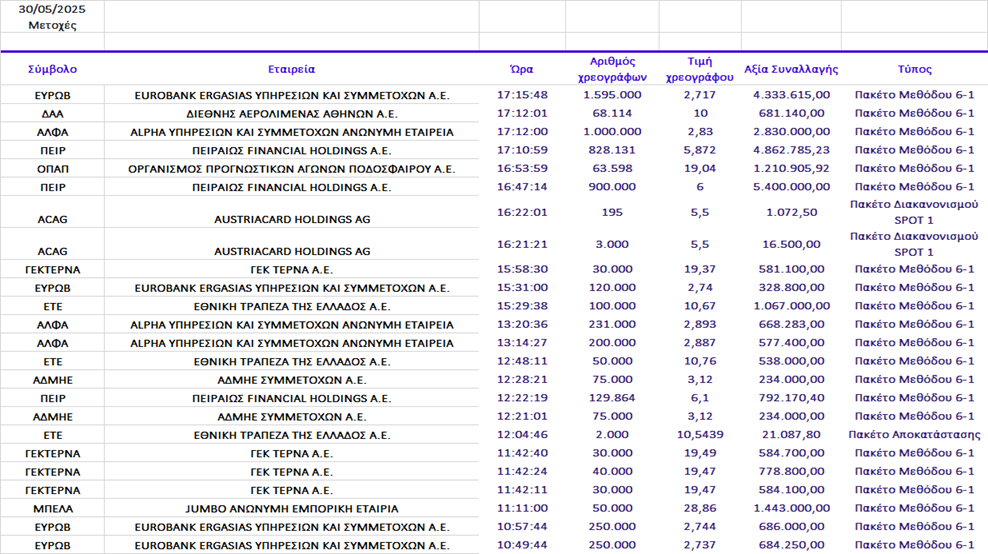Select the value 328.800,00
This screenshot has height=554, width=988.
point(791,287)
